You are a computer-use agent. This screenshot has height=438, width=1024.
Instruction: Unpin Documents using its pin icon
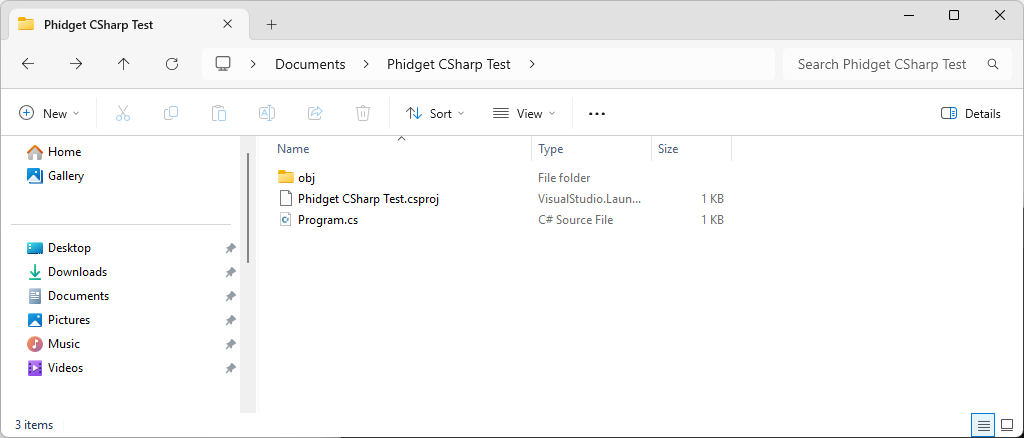(x=230, y=296)
